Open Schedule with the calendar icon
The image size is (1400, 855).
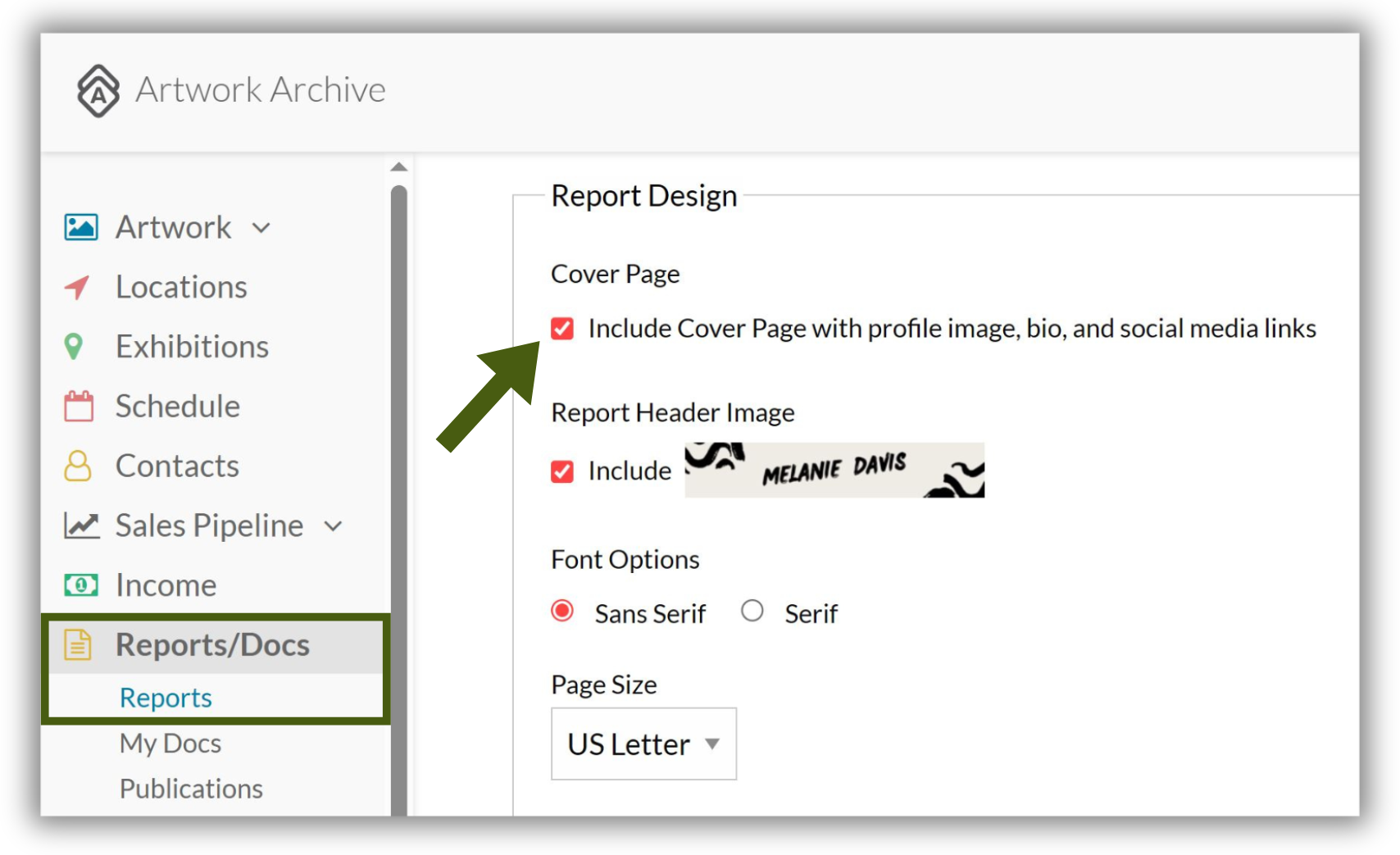coord(79,406)
